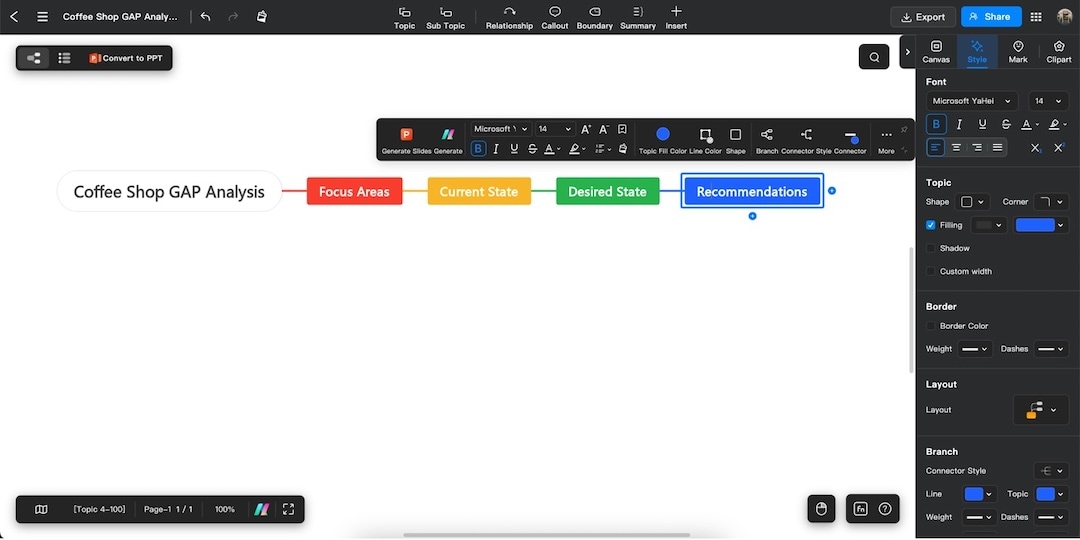This screenshot has width=1080, height=540.
Task: Open Connector Style in floating toolbar
Action: click(x=806, y=139)
